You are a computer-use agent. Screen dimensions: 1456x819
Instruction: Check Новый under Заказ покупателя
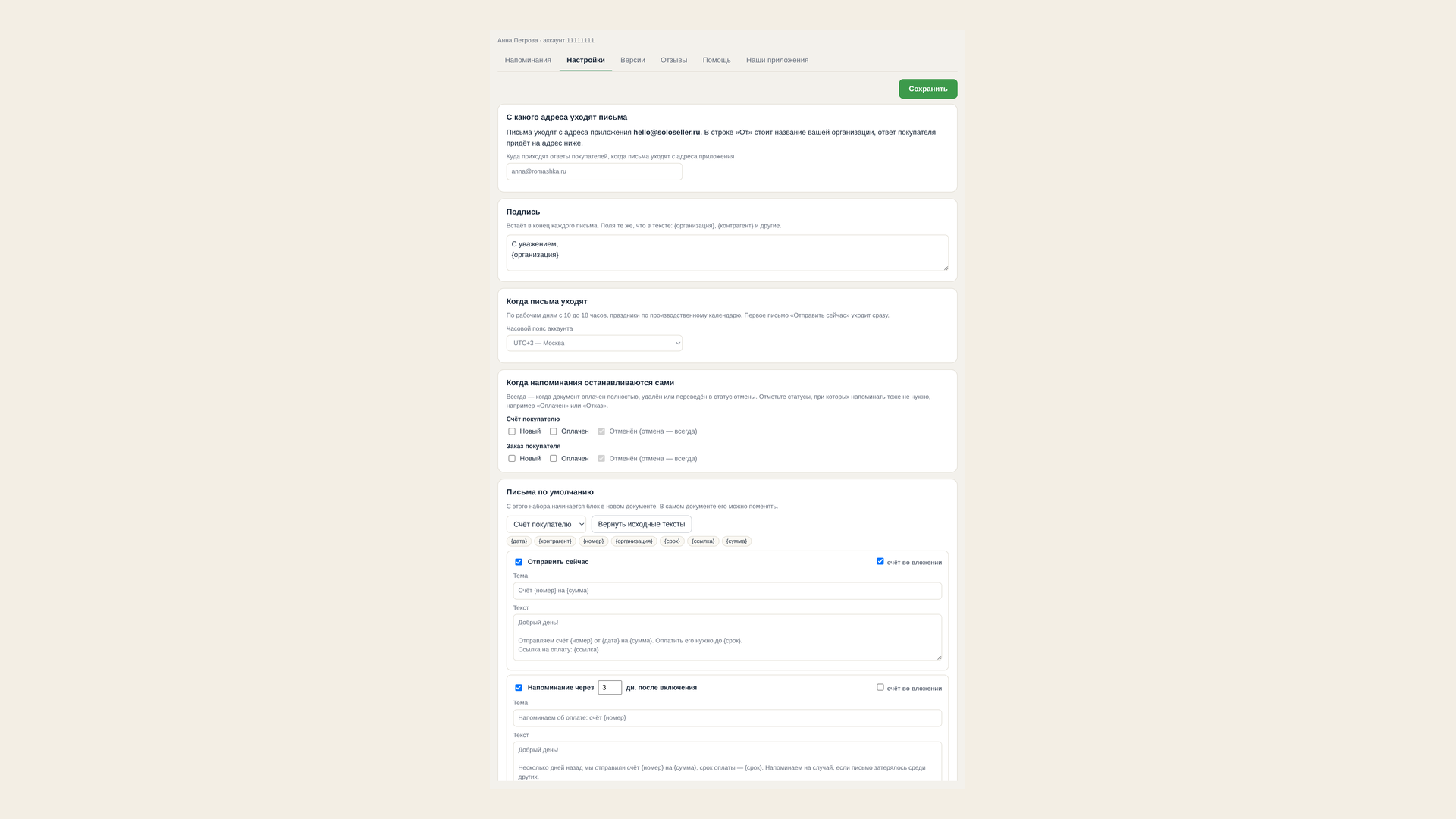tap(512, 459)
